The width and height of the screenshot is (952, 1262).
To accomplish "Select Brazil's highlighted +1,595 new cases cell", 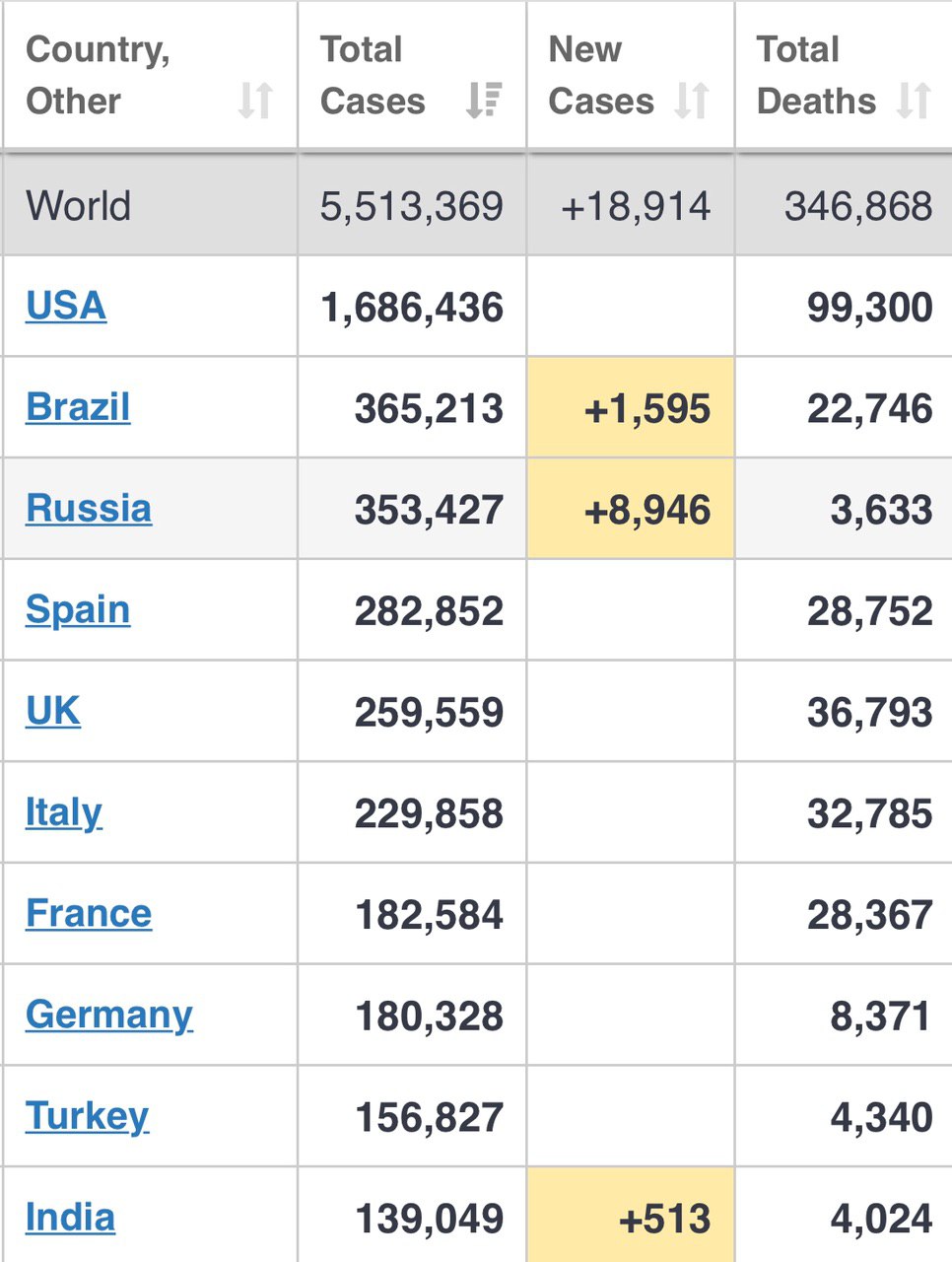I will click(631, 407).
